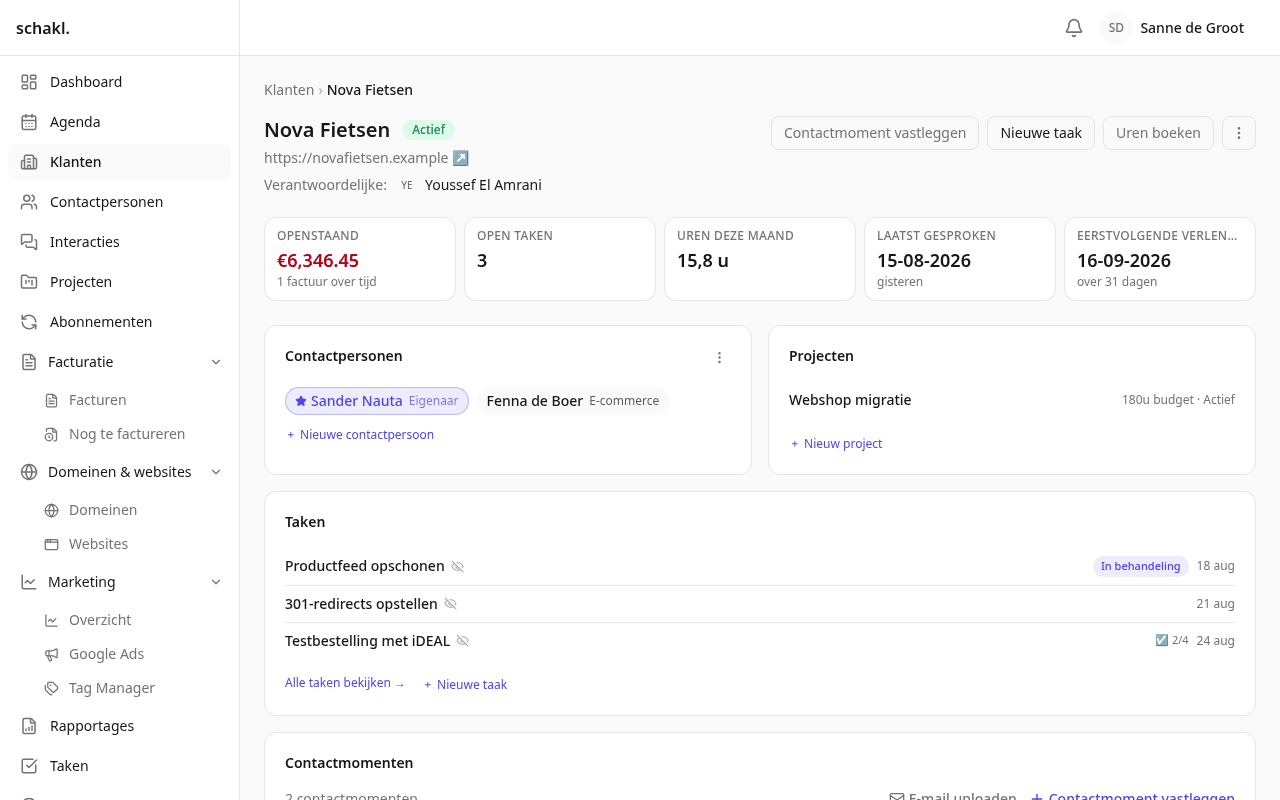Open the Openstaand €6,346.45 stat card
1280x800 pixels.
[x=360, y=259]
